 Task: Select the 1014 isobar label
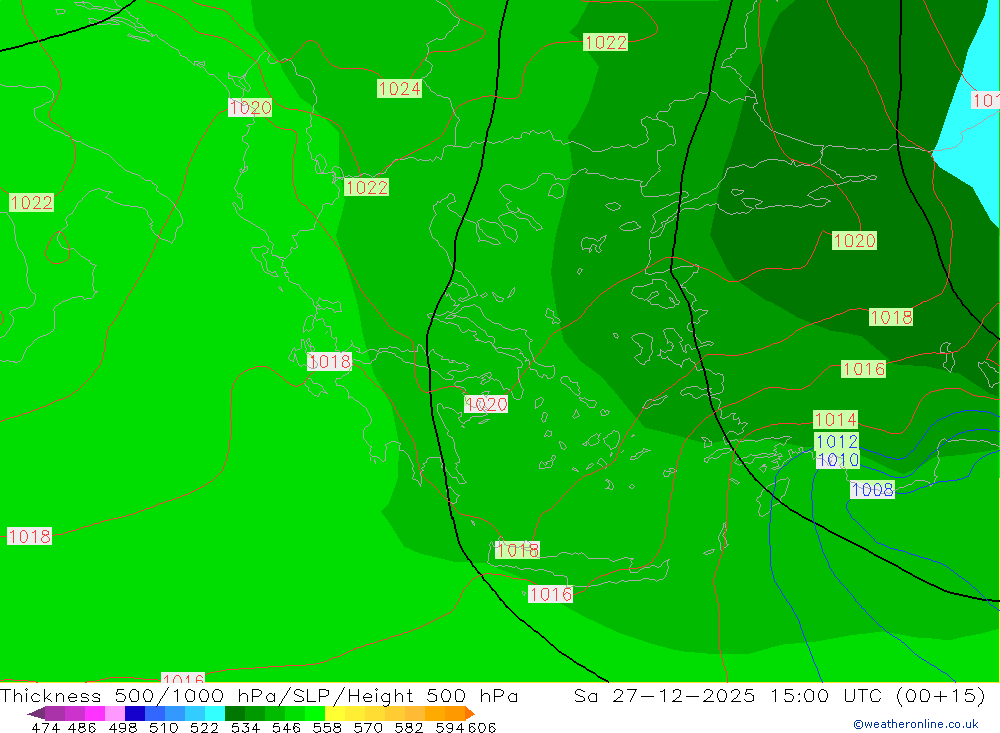tap(835, 420)
